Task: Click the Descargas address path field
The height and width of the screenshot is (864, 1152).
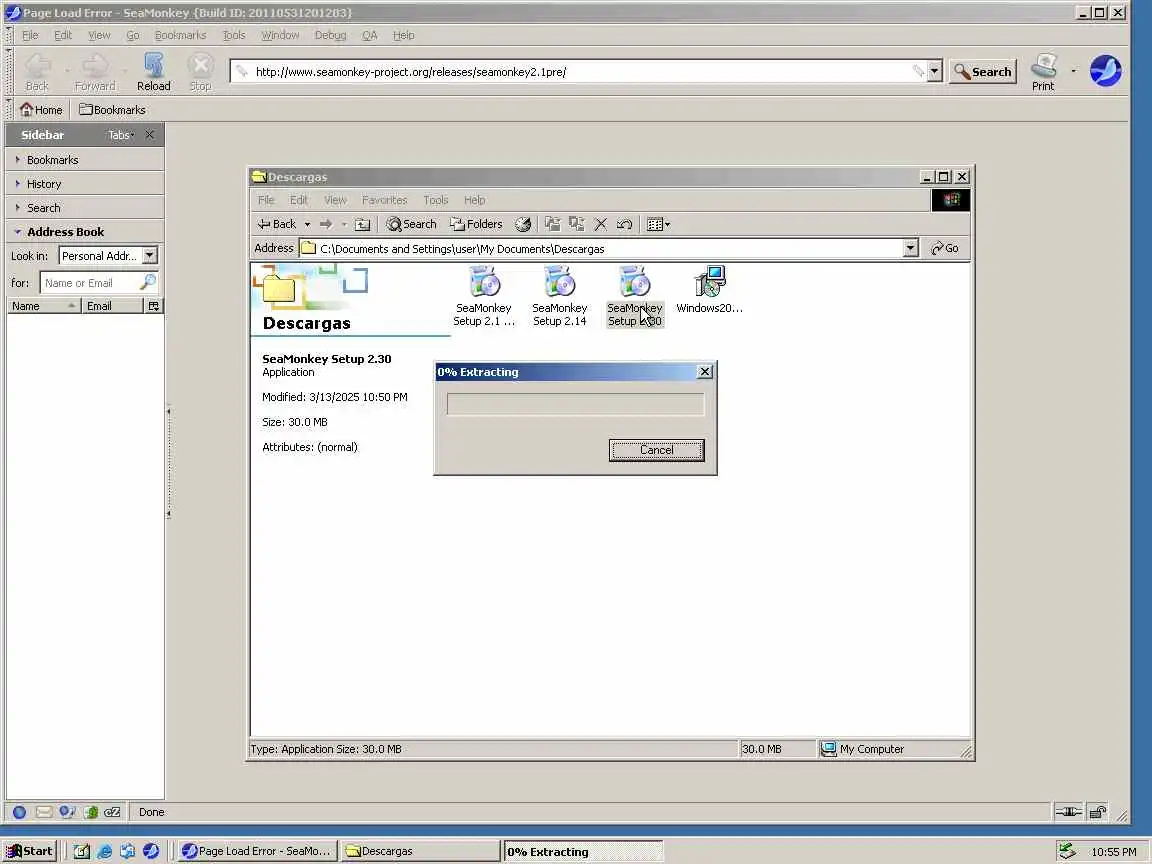Action: (x=601, y=248)
